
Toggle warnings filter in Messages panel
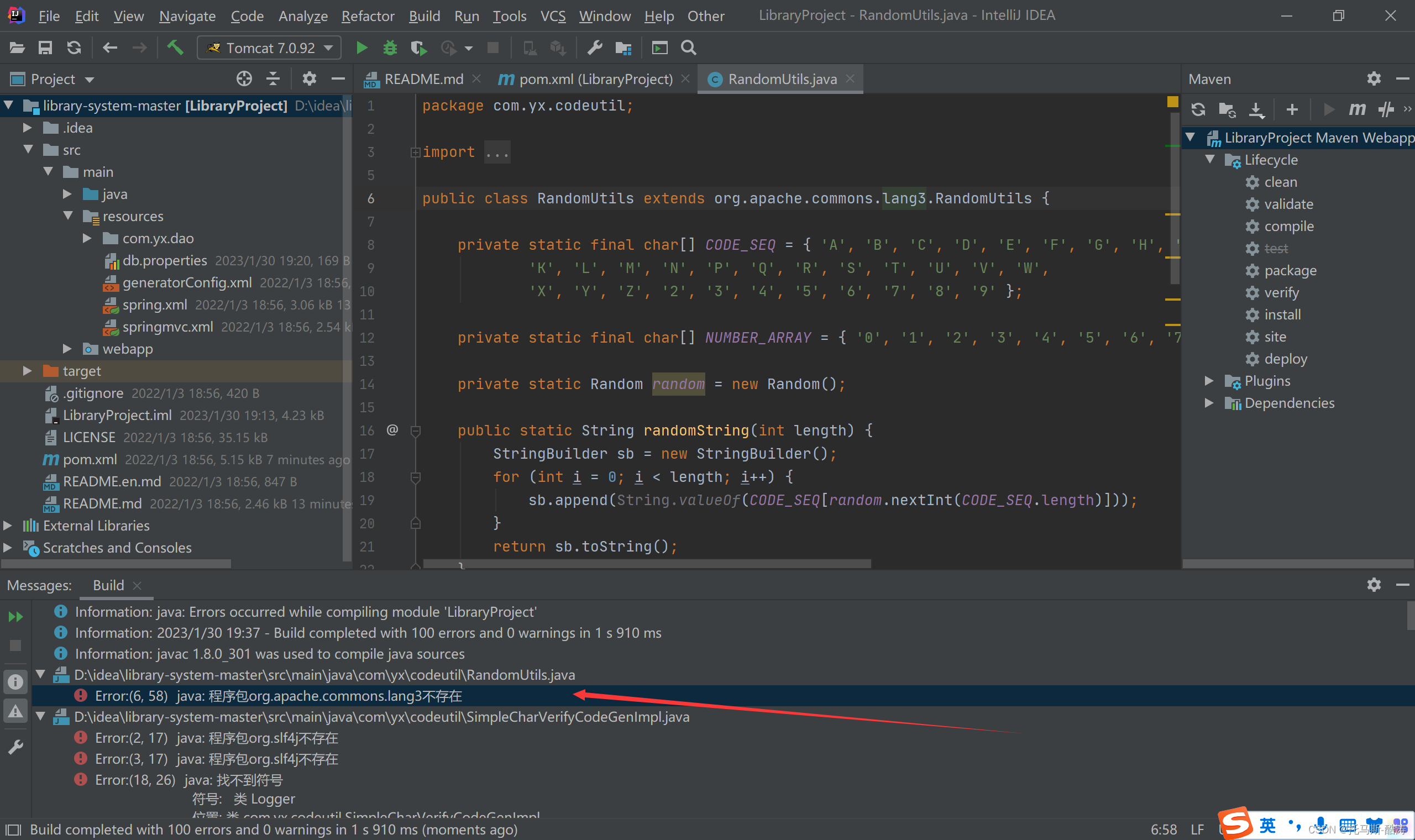coord(15,711)
